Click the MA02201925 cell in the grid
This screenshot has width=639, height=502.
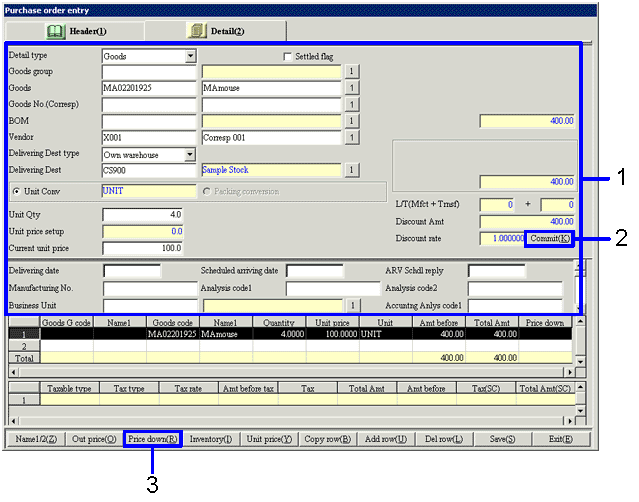point(173,334)
